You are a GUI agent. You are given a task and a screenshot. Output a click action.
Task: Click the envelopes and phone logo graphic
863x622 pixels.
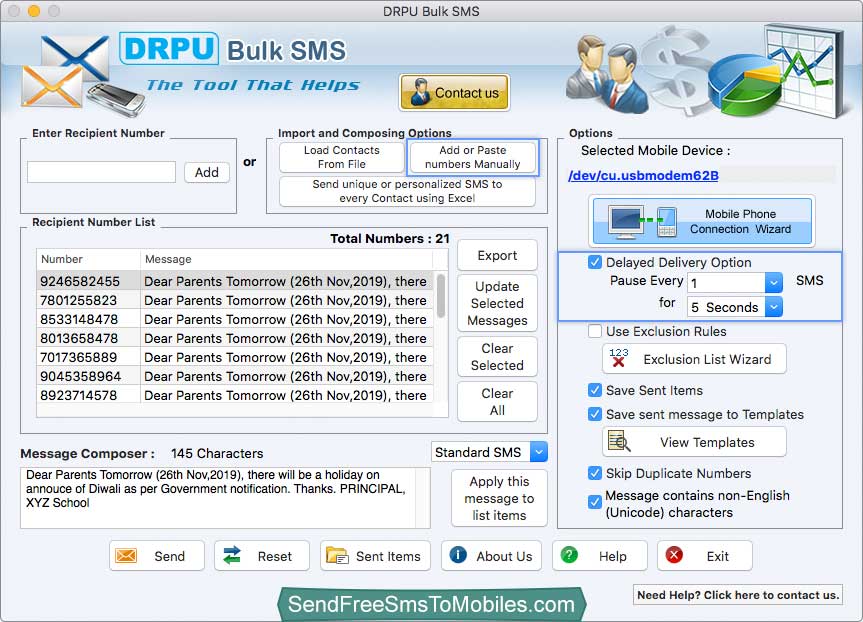point(83,76)
